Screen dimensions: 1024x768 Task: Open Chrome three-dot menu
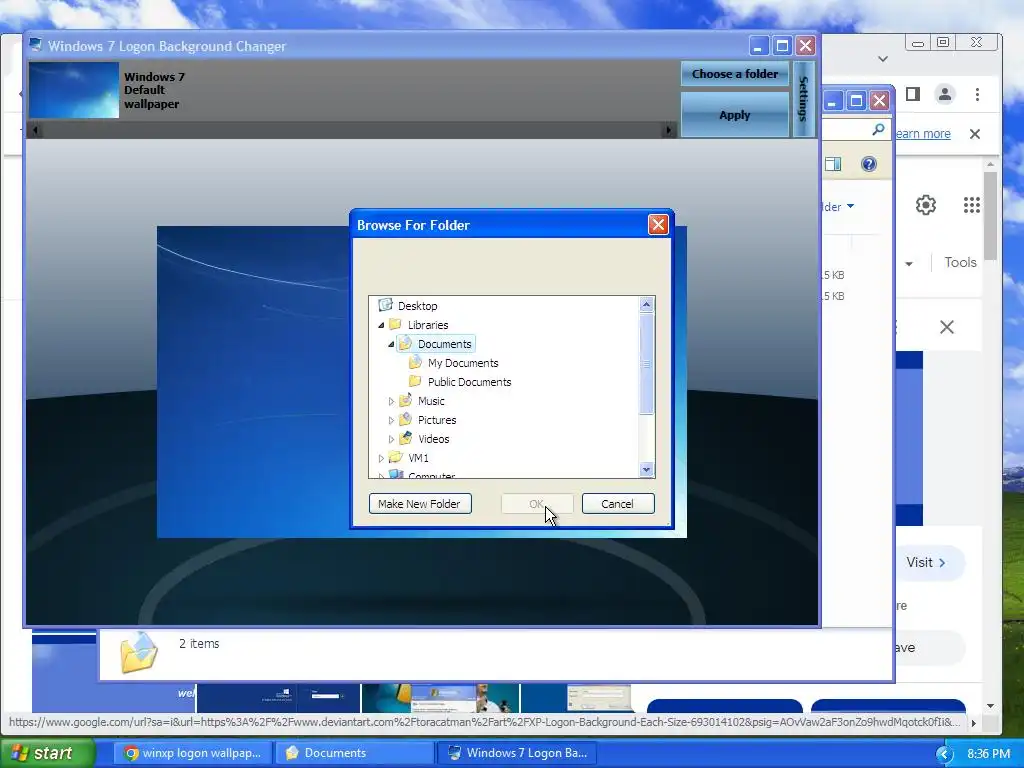pyautogui.click(x=977, y=94)
